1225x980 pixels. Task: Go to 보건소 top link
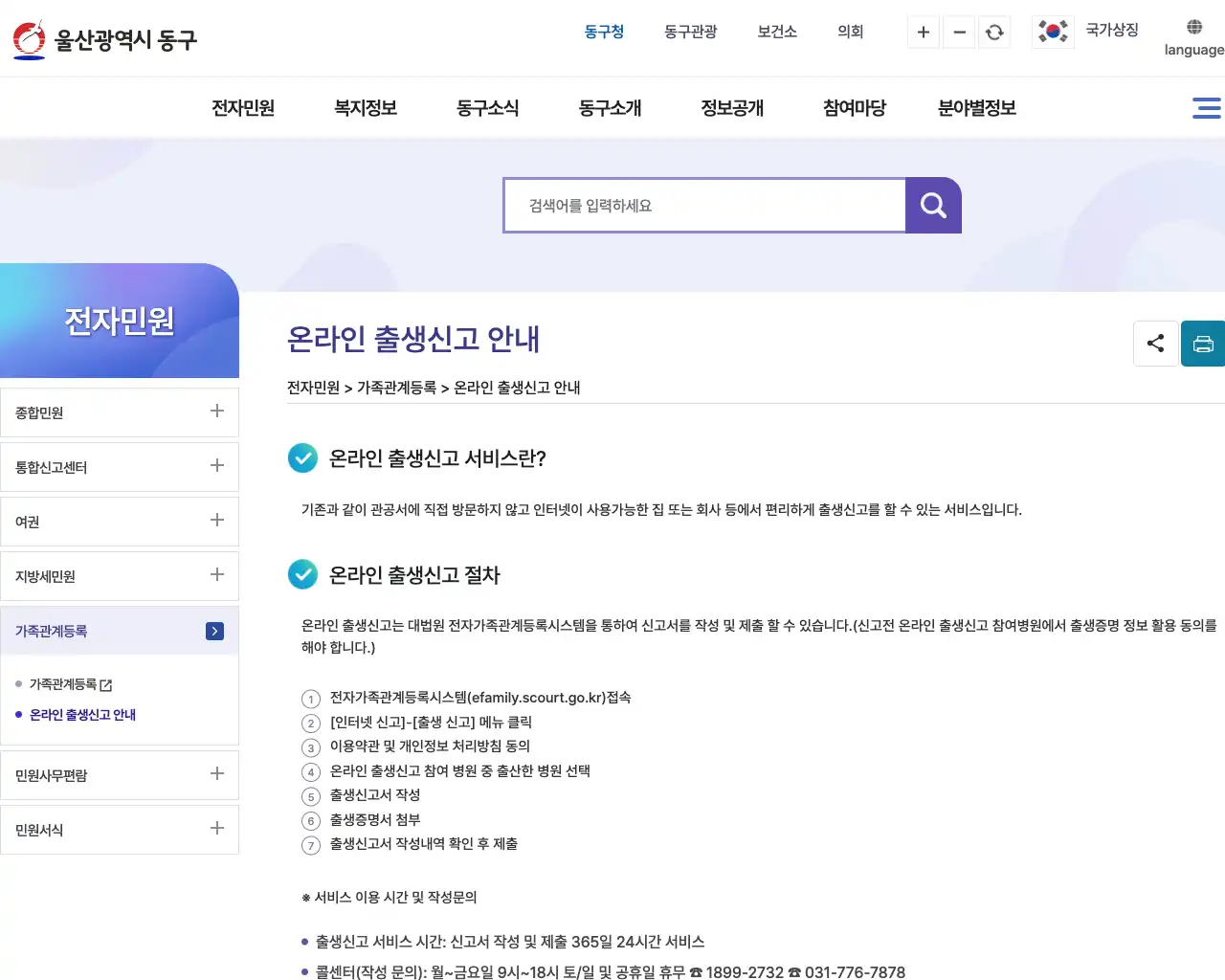click(x=777, y=32)
